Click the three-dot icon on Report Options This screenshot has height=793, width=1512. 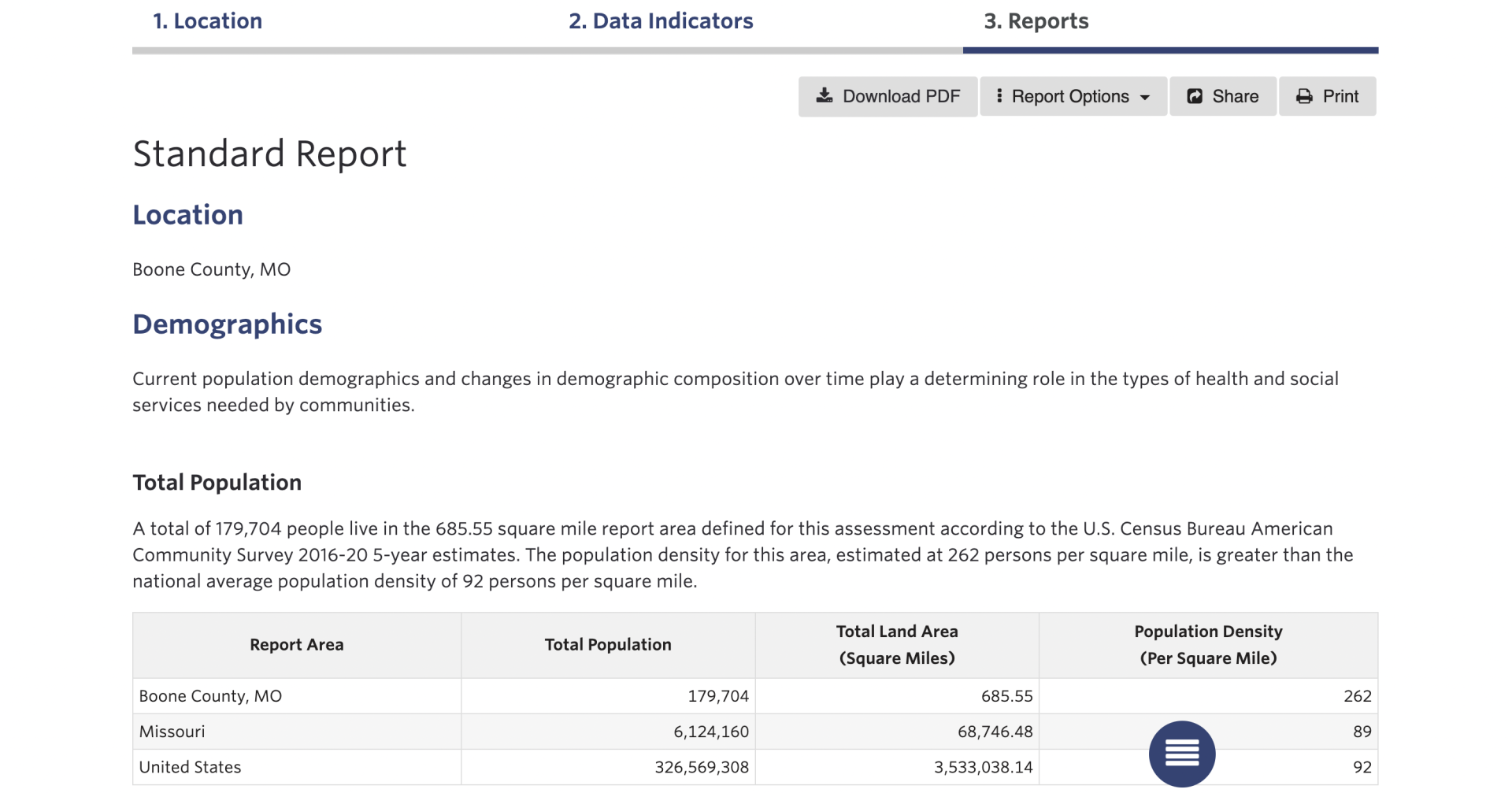click(x=999, y=96)
